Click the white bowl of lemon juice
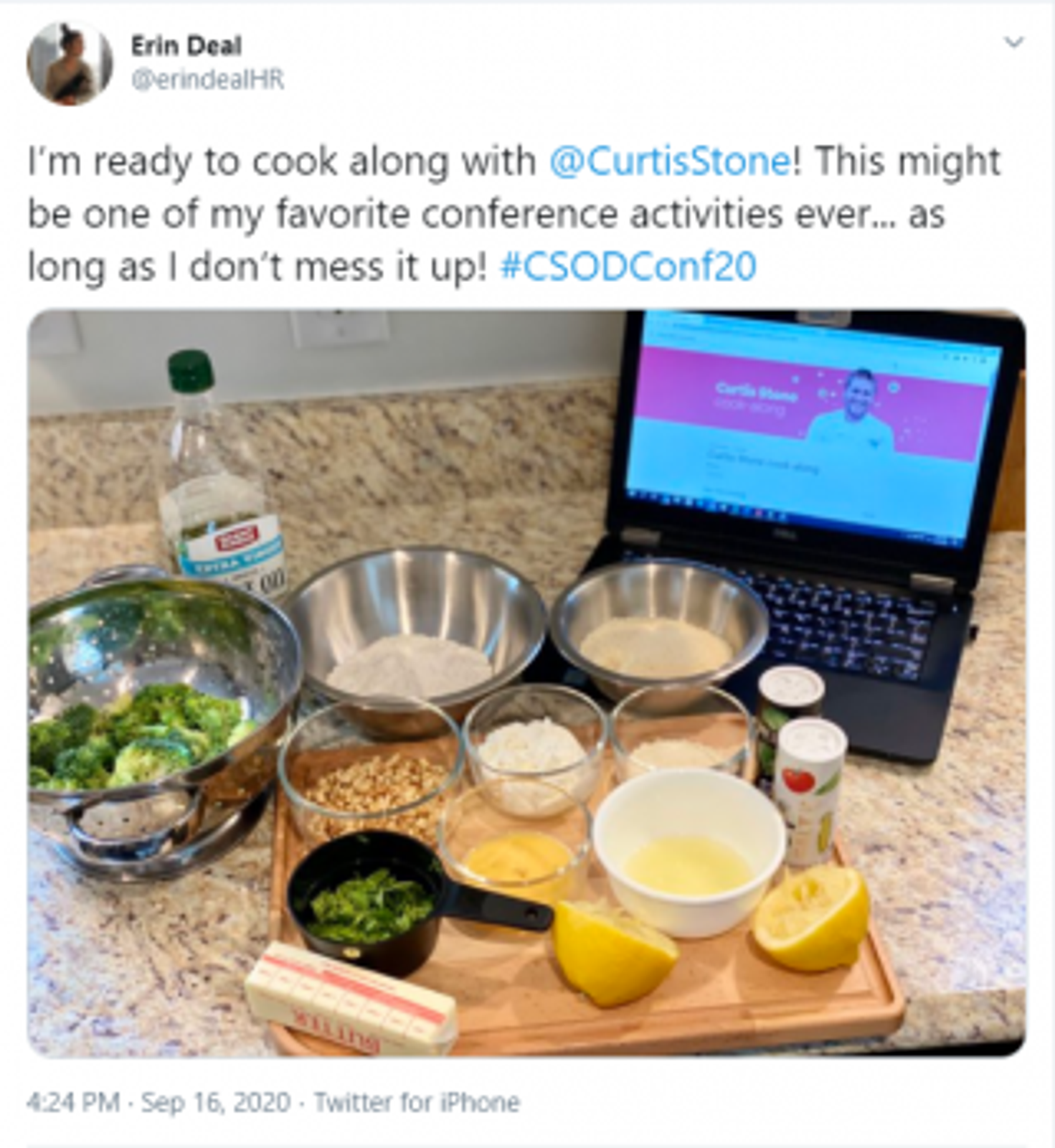1055x1148 pixels. [689, 850]
